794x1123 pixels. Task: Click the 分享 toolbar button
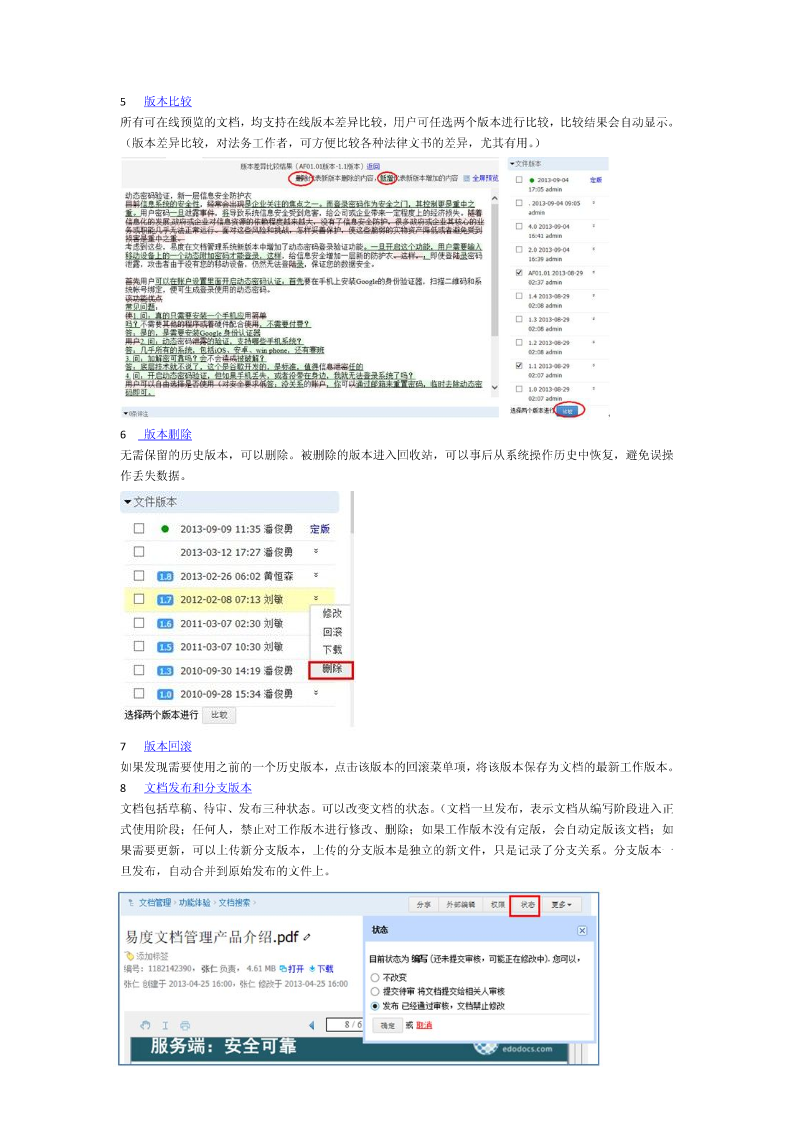pyautogui.click(x=423, y=905)
